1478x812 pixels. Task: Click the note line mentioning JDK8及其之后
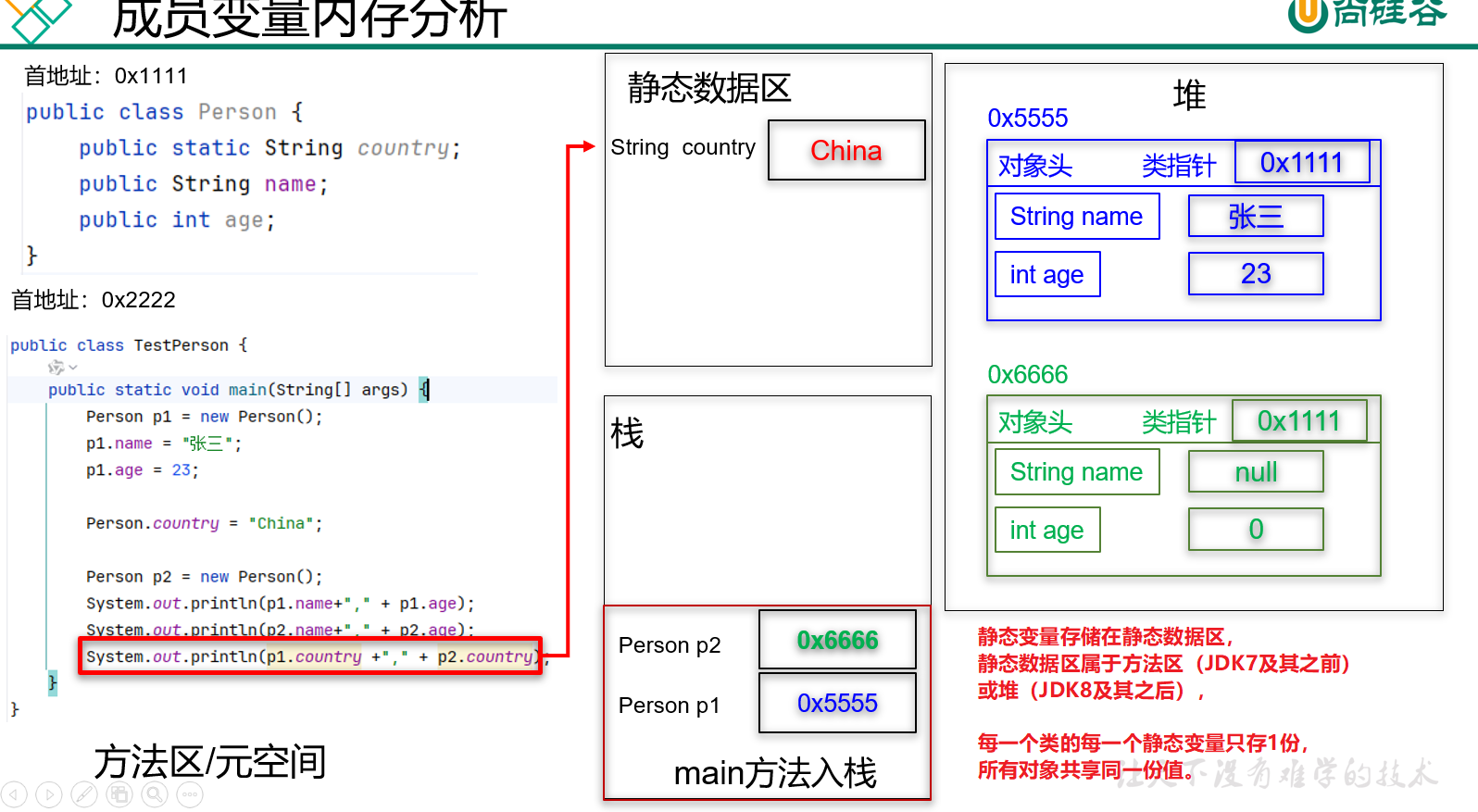point(1091,691)
